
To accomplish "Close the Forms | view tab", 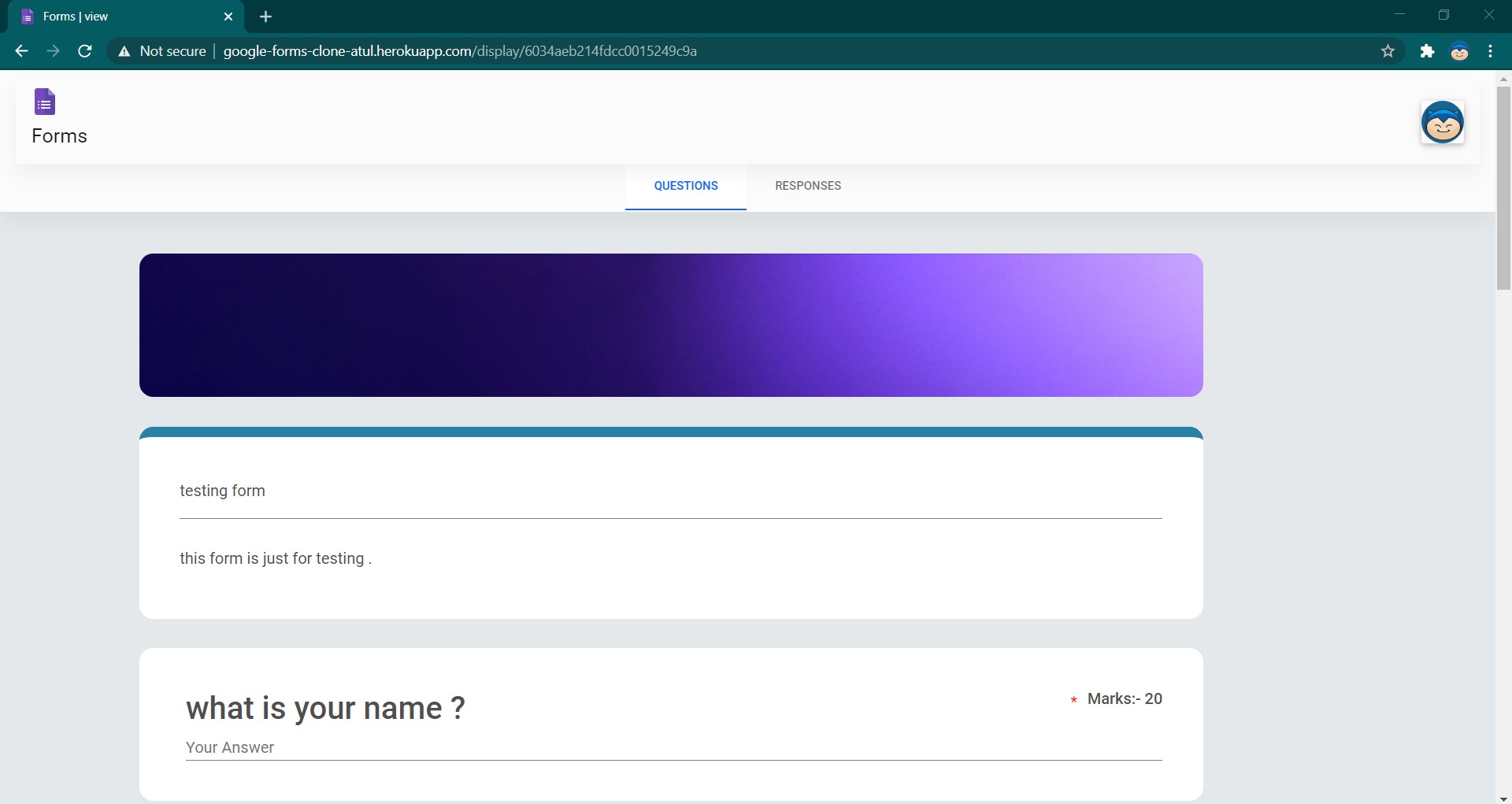I will tap(228, 17).
